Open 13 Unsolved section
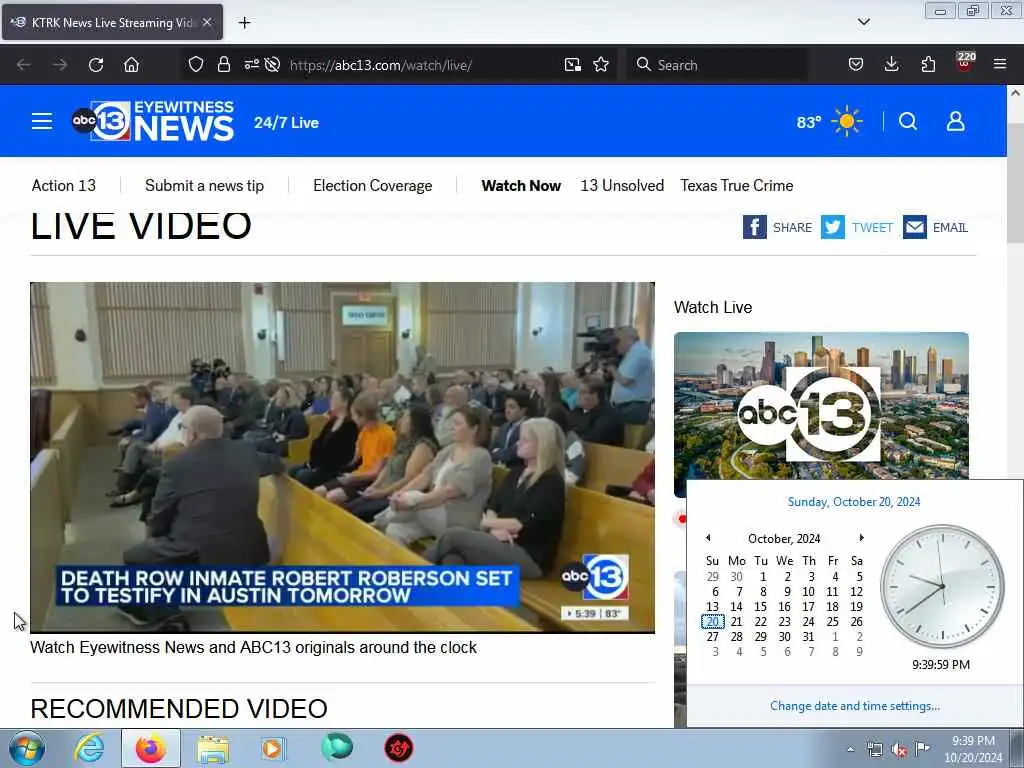The width and height of the screenshot is (1024, 768). coord(622,185)
